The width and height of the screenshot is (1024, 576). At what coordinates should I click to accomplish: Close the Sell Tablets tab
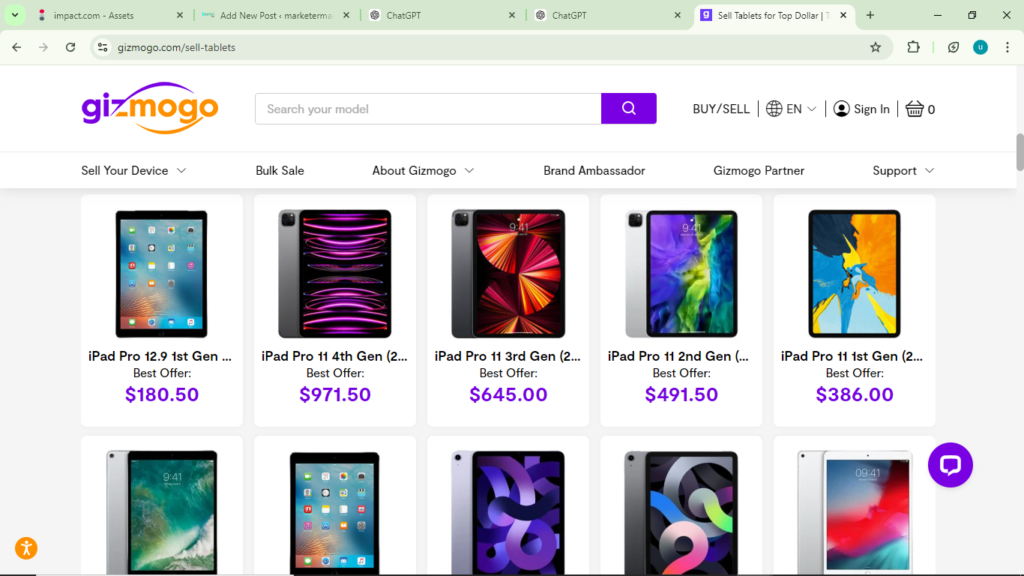click(843, 15)
